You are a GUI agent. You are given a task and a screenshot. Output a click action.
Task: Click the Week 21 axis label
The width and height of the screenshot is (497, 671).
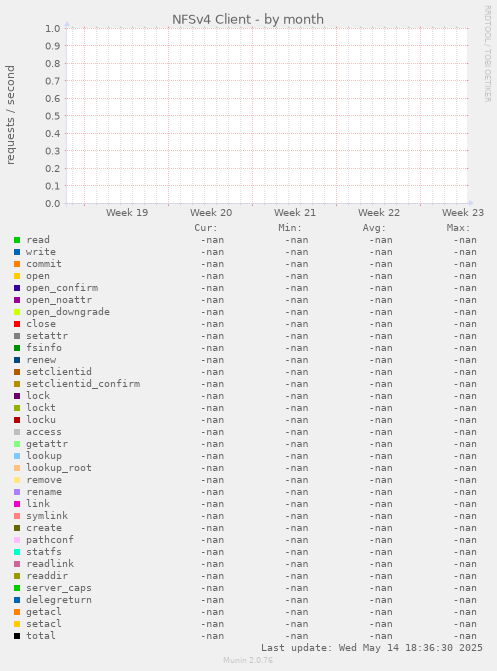pyautogui.click(x=295, y=213)
